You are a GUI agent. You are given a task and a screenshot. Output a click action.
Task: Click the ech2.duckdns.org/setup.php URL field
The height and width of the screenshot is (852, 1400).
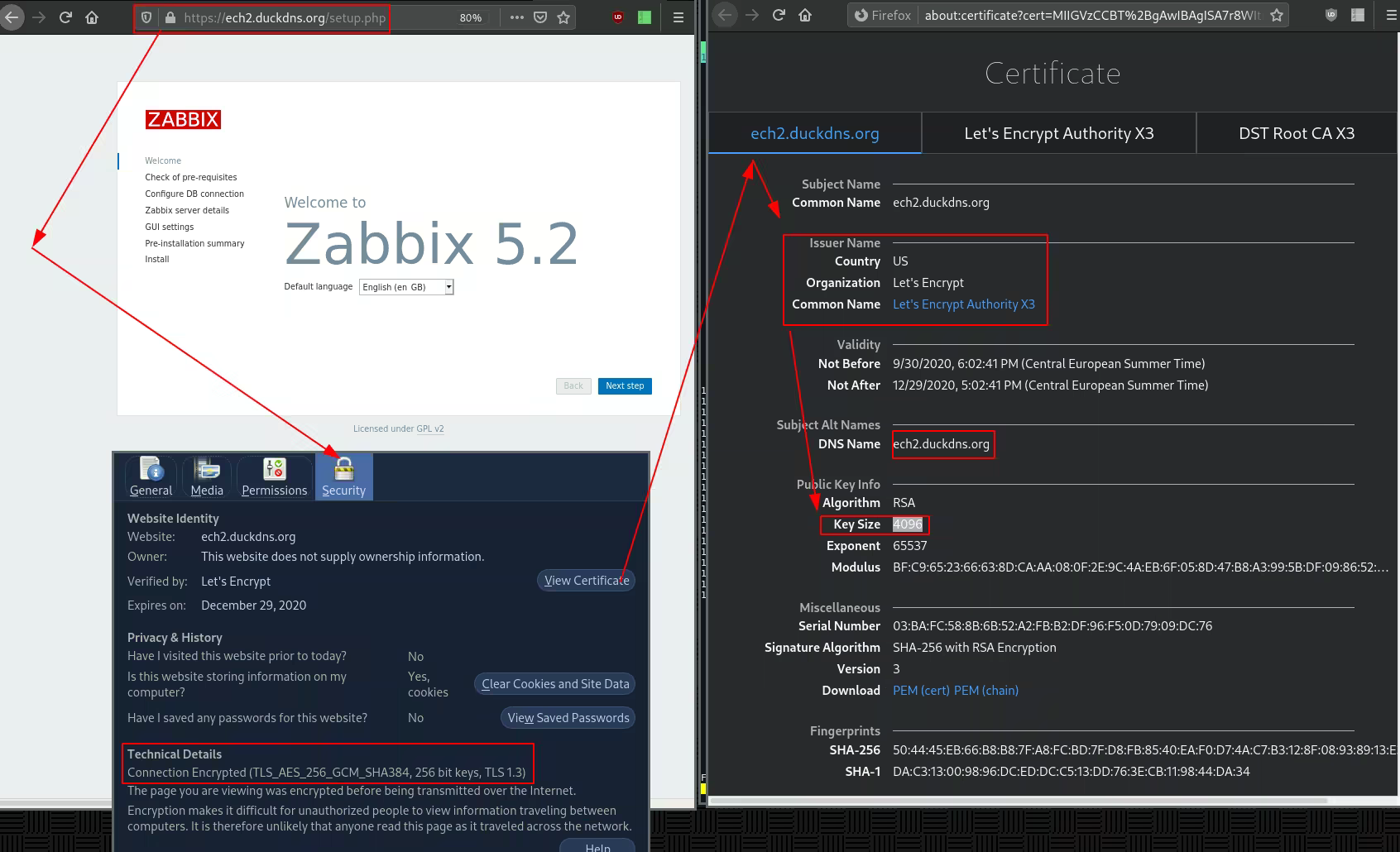click(285, 17)
